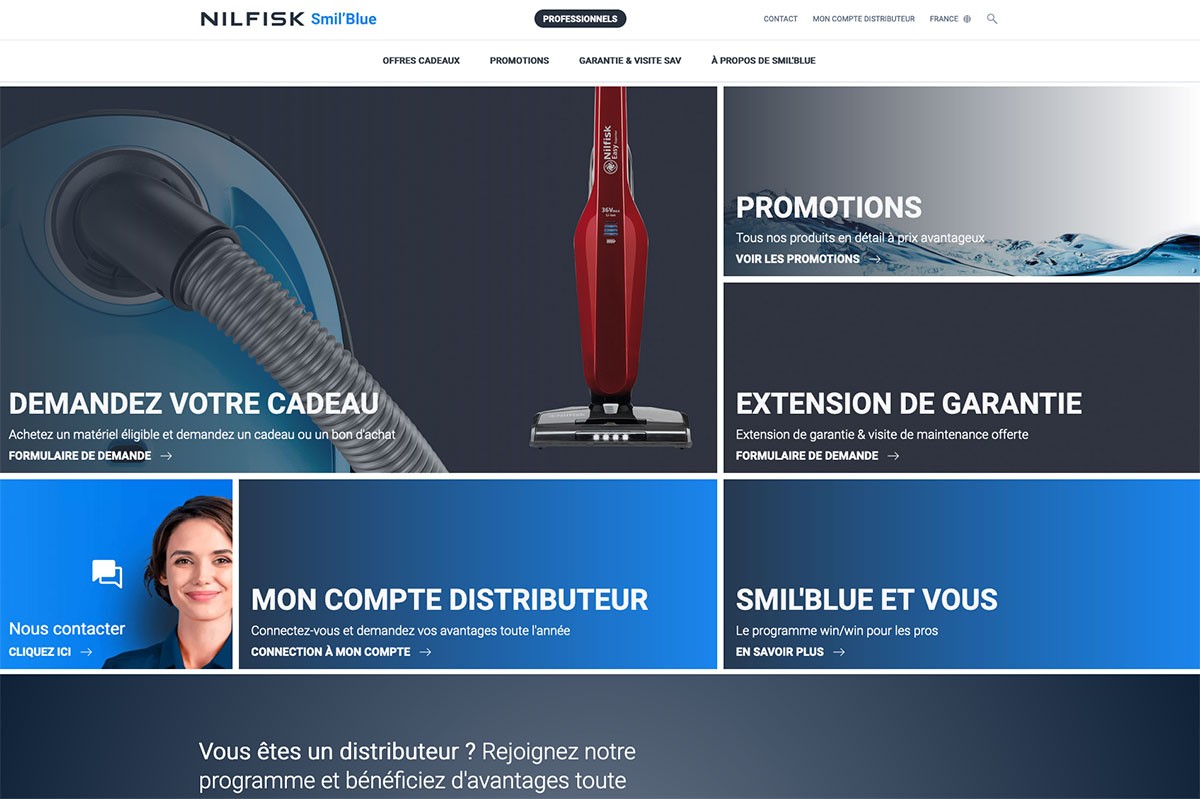Click arrow next to Voir les promotions
The width and height of the screenshot is (1200, 799).
[x=874, y=259]
